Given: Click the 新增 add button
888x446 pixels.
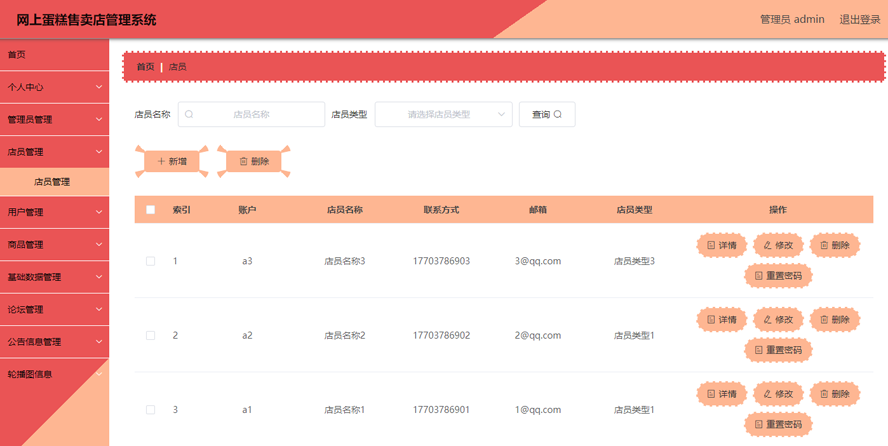Looking at the screenshot, I should point(172,161).
